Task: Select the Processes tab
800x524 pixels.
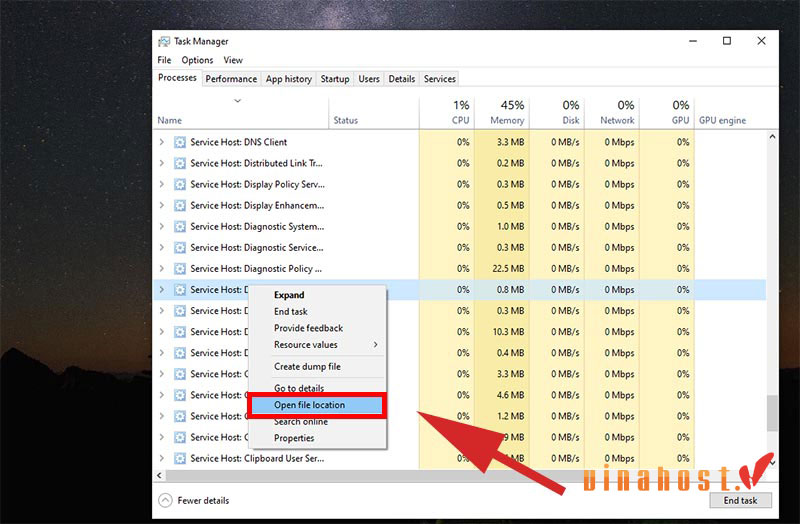Action: 177,78
